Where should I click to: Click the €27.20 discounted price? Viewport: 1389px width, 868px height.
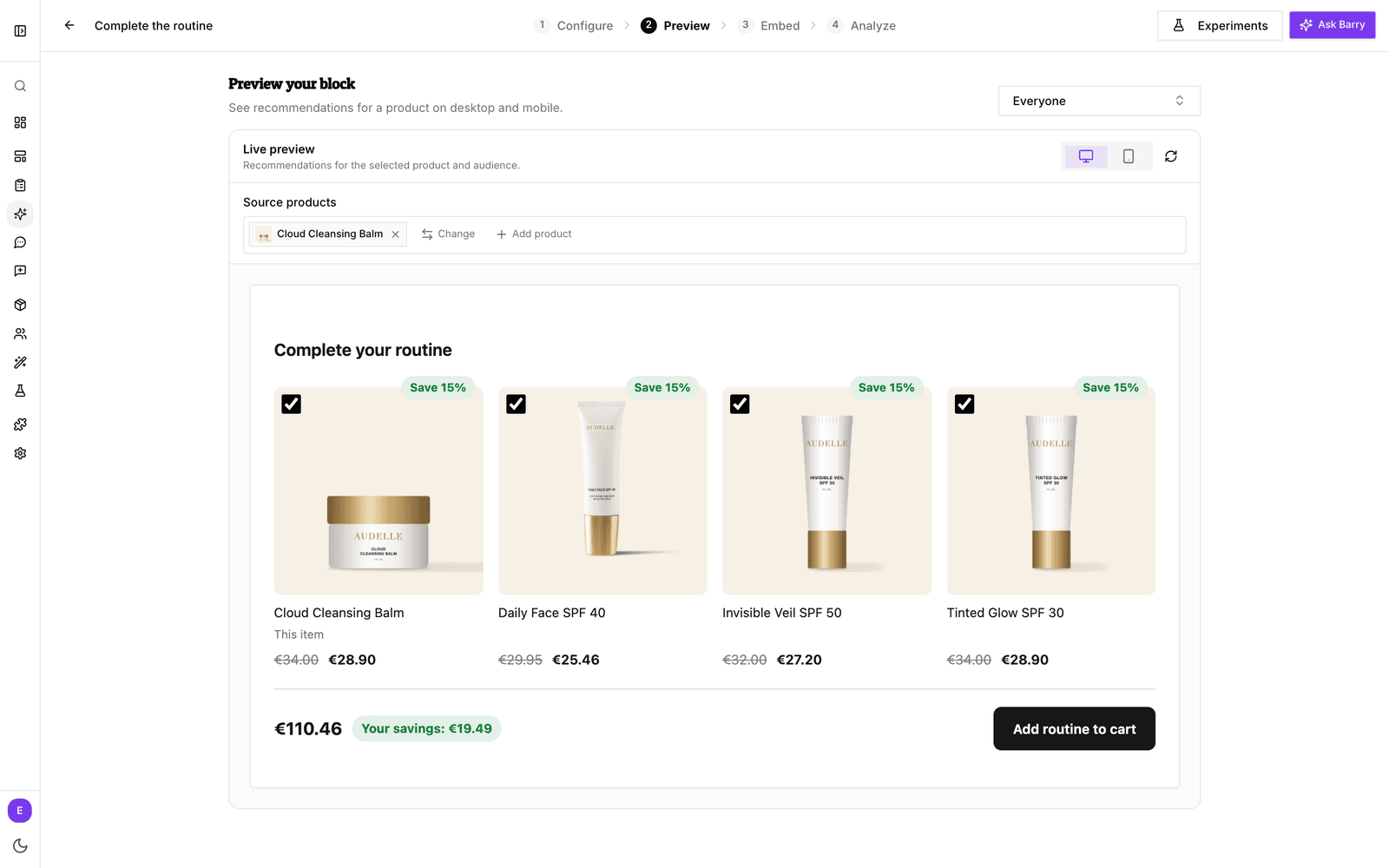point(800,661)
